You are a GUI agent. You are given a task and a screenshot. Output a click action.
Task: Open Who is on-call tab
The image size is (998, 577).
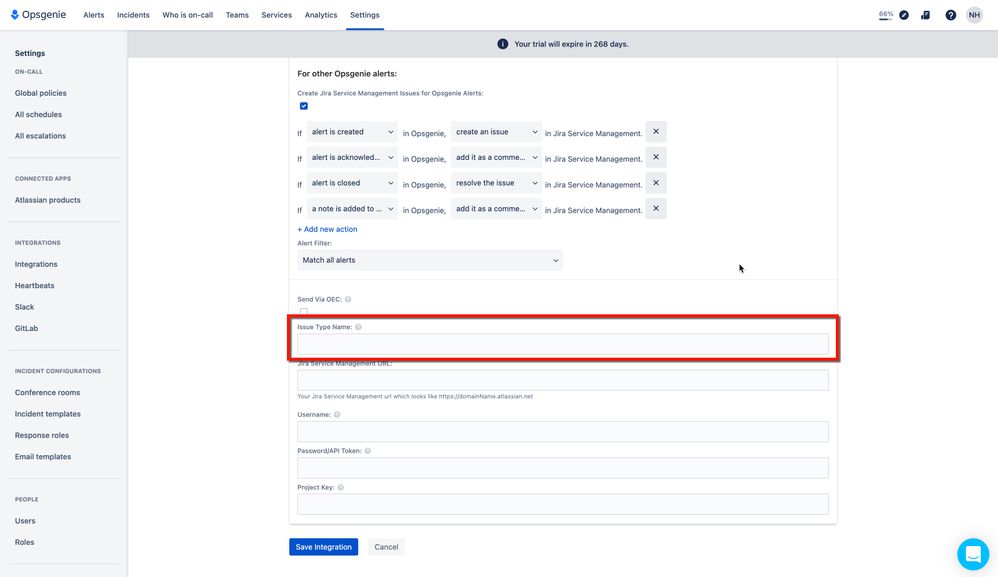[x=188, y=15]
